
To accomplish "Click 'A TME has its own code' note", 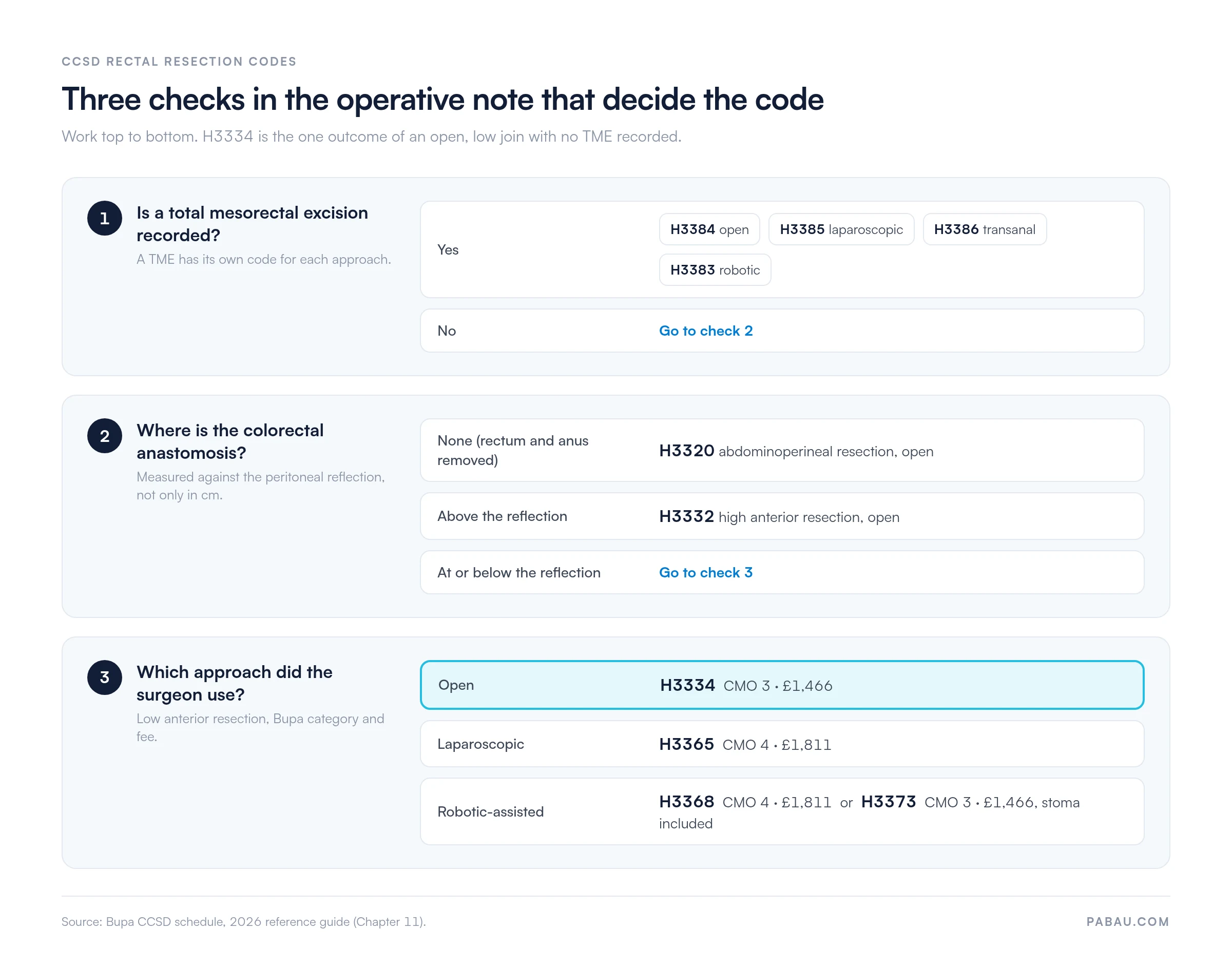I will point(264,260).
